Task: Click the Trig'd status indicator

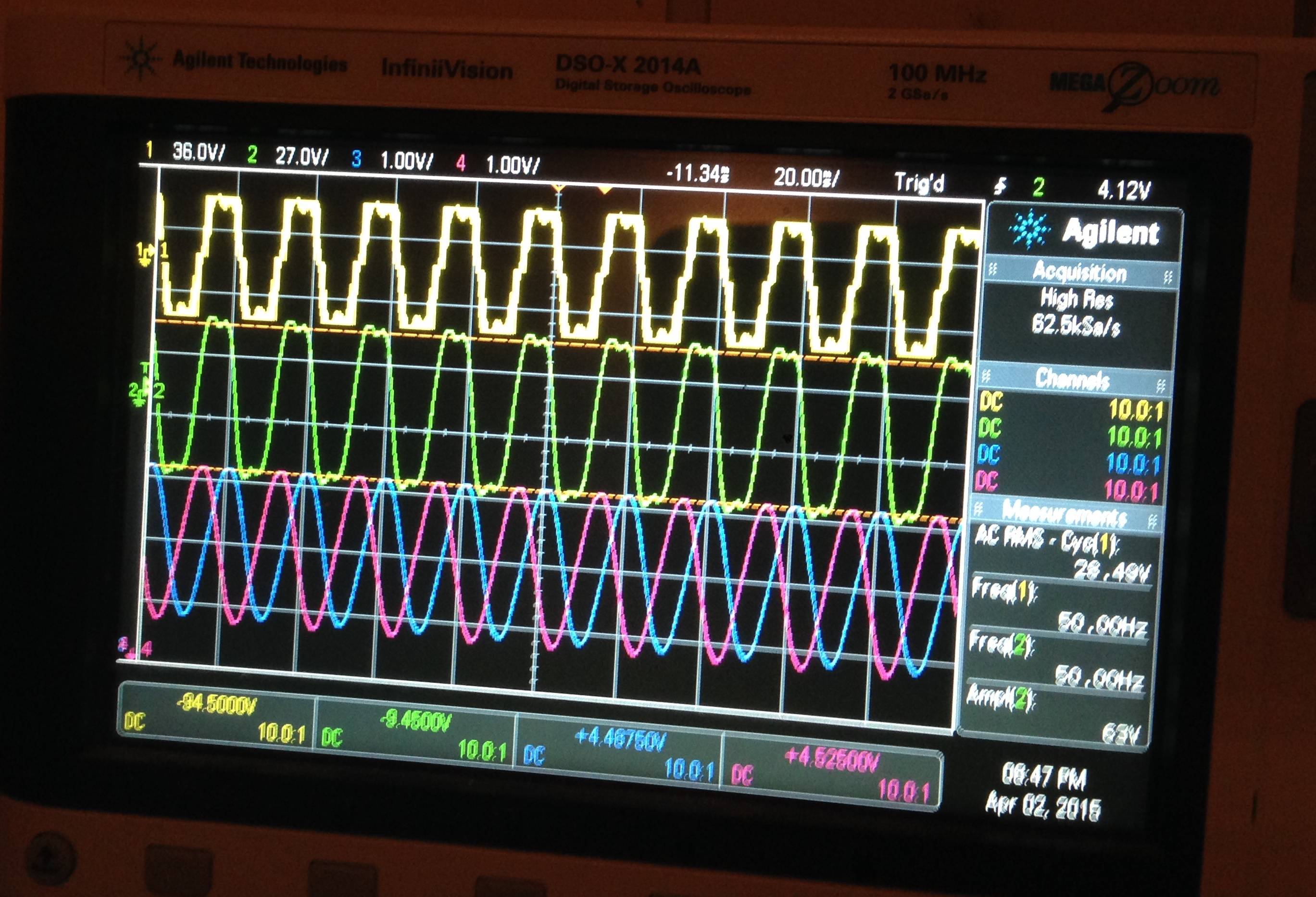Action: [920, 182]
